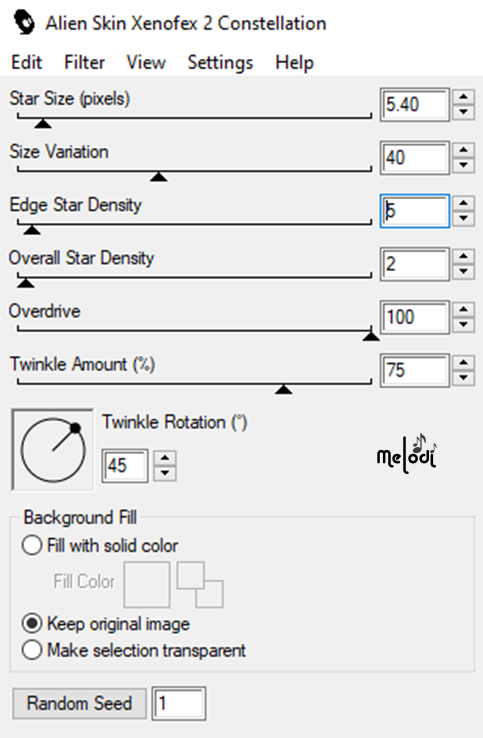Decrease Twinkle Amount with down arrow
The width and height of the screenshot is (483, 738).
[464, 378]
